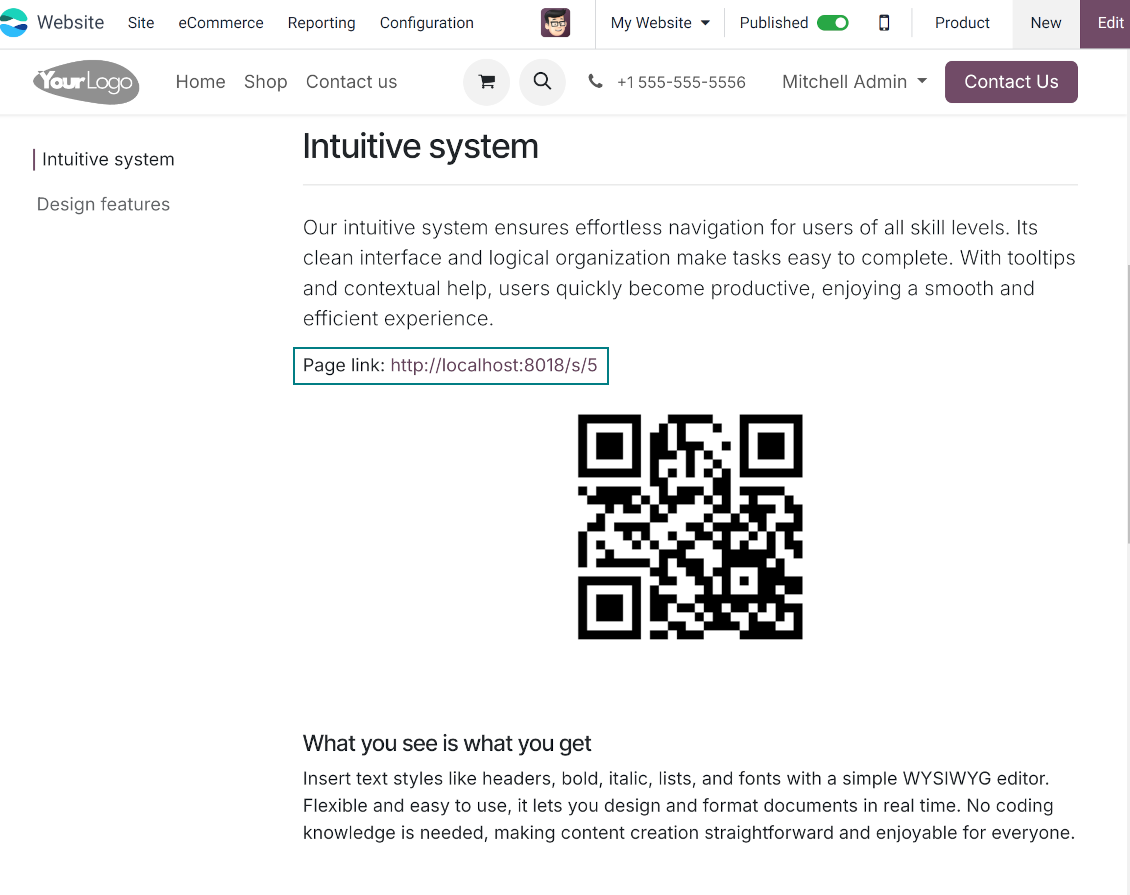The image size is (1130, 895).
Task: Open the Site menu
Action: [141, 23]
